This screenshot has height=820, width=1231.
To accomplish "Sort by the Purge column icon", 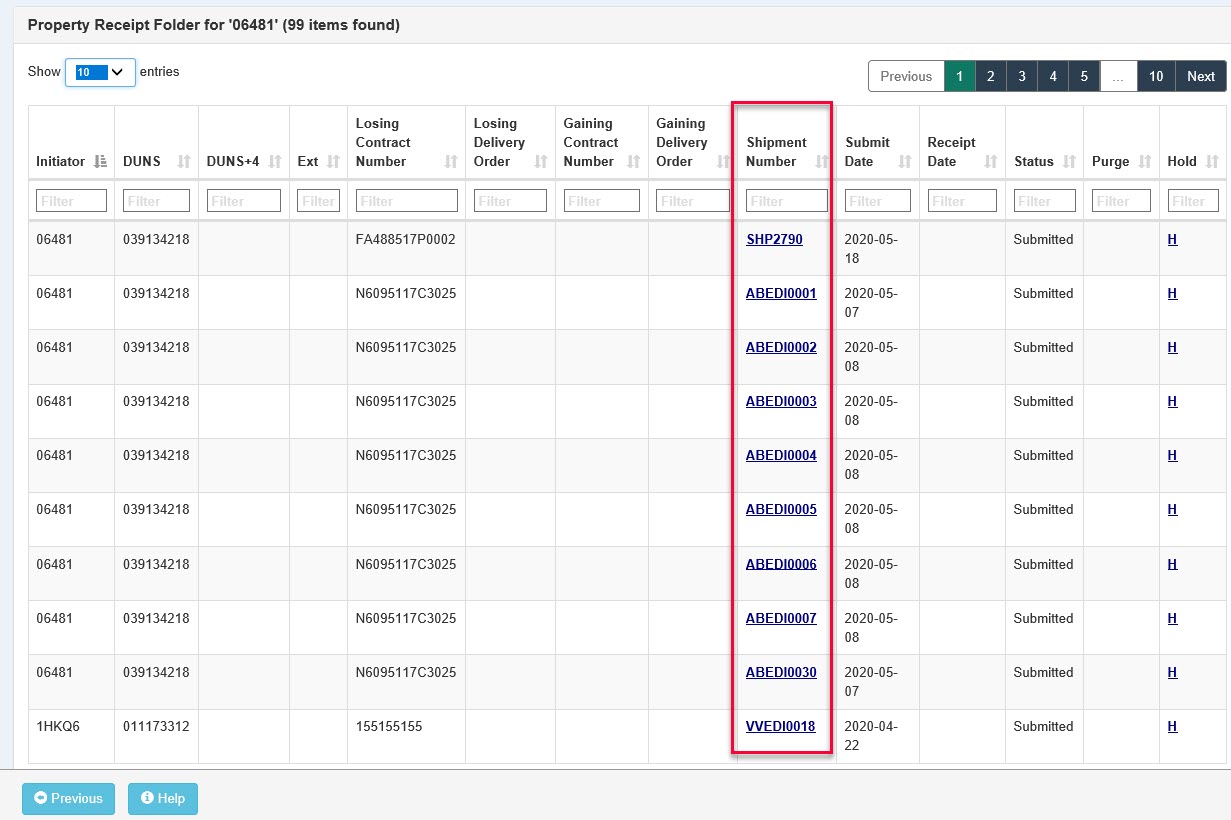I will [1145, 162].
